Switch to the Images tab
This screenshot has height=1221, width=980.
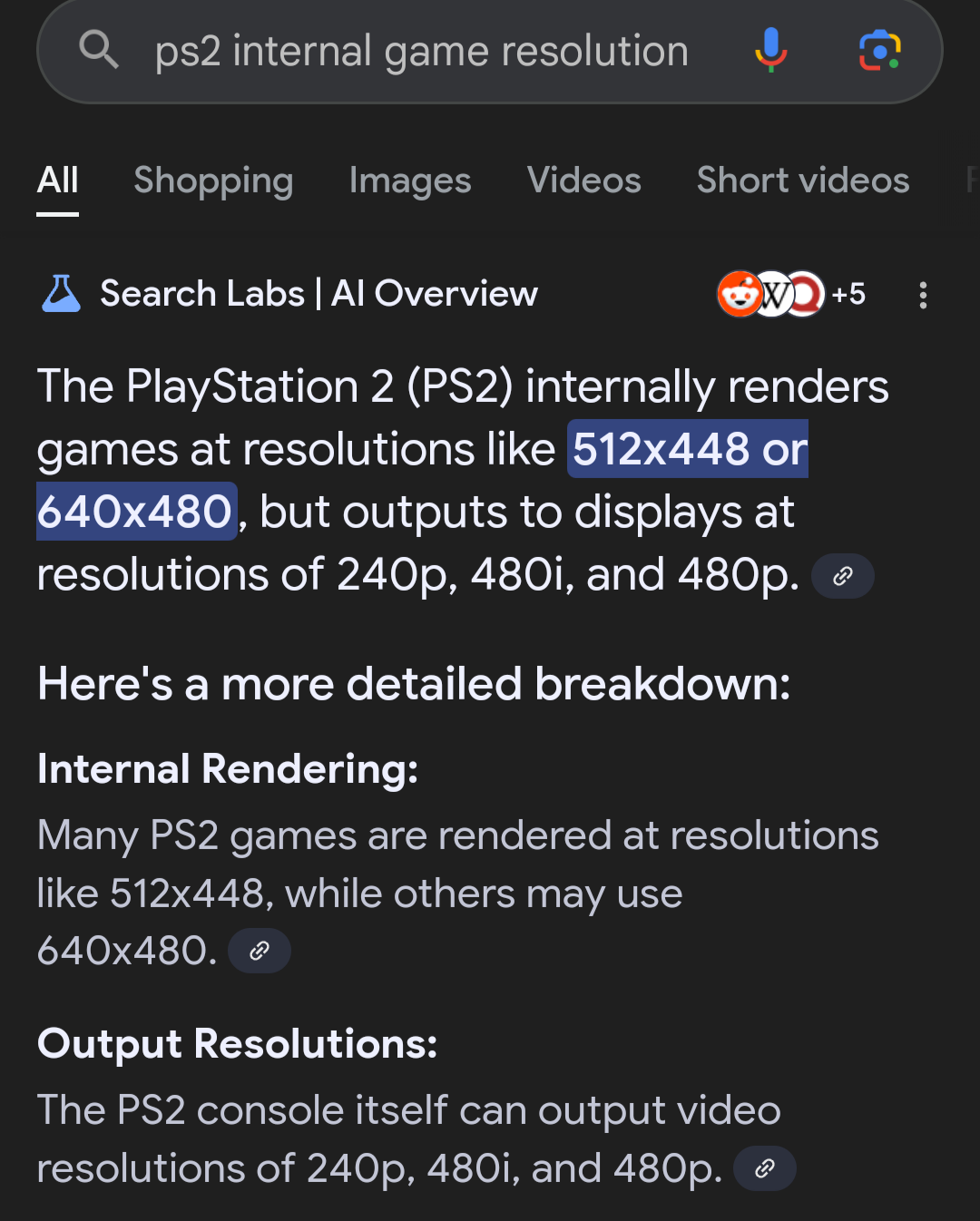click(410, 181)
